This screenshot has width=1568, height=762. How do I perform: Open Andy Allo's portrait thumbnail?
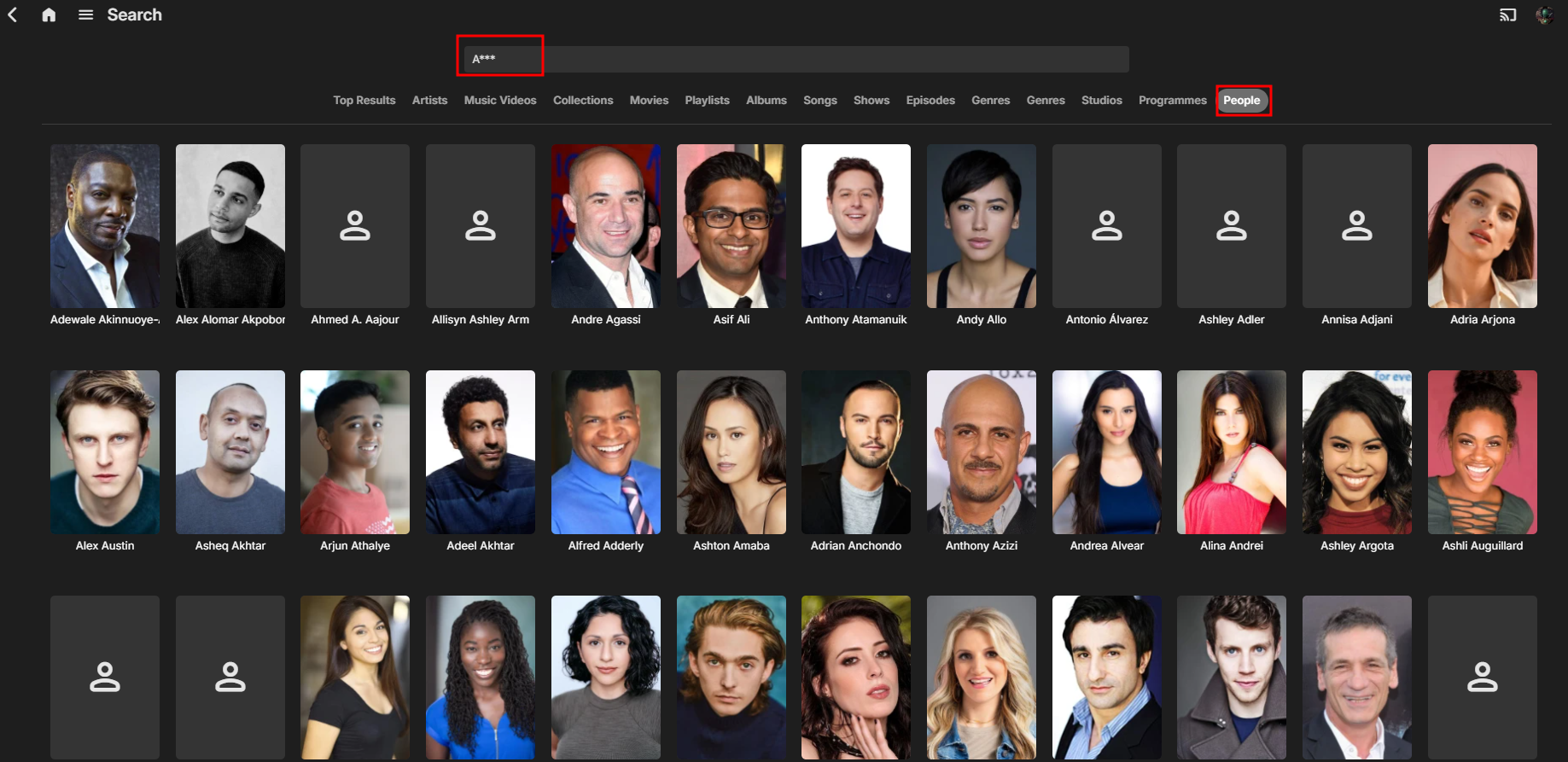coord(982,226)
